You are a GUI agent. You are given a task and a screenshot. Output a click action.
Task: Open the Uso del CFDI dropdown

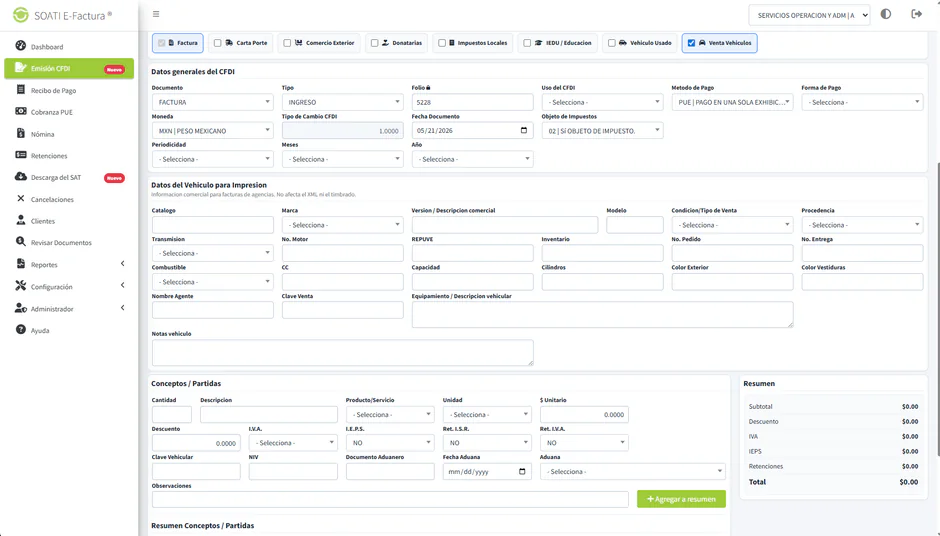(602, 102)
